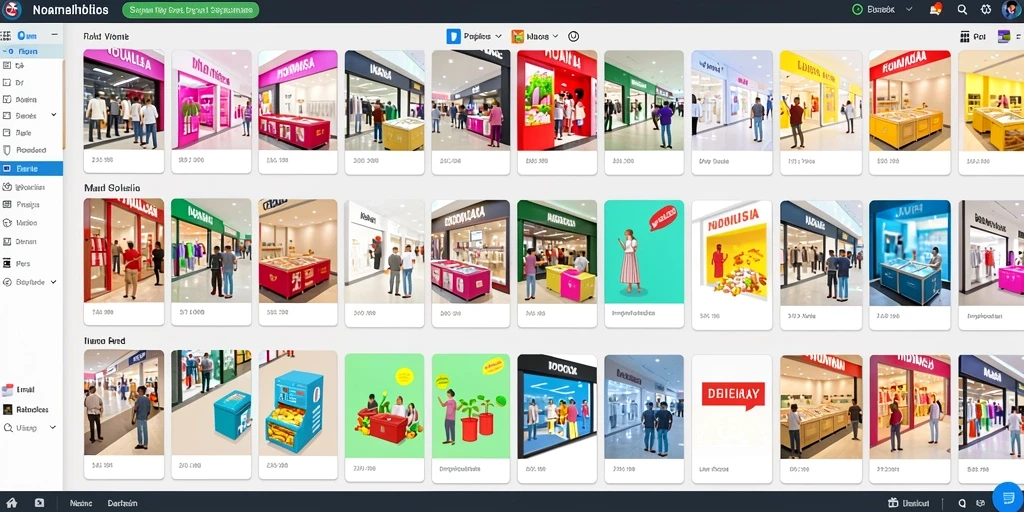Collapse the sidebar using the minus control
This screenshot has height=512, width=1024.
tap(55, 35)
